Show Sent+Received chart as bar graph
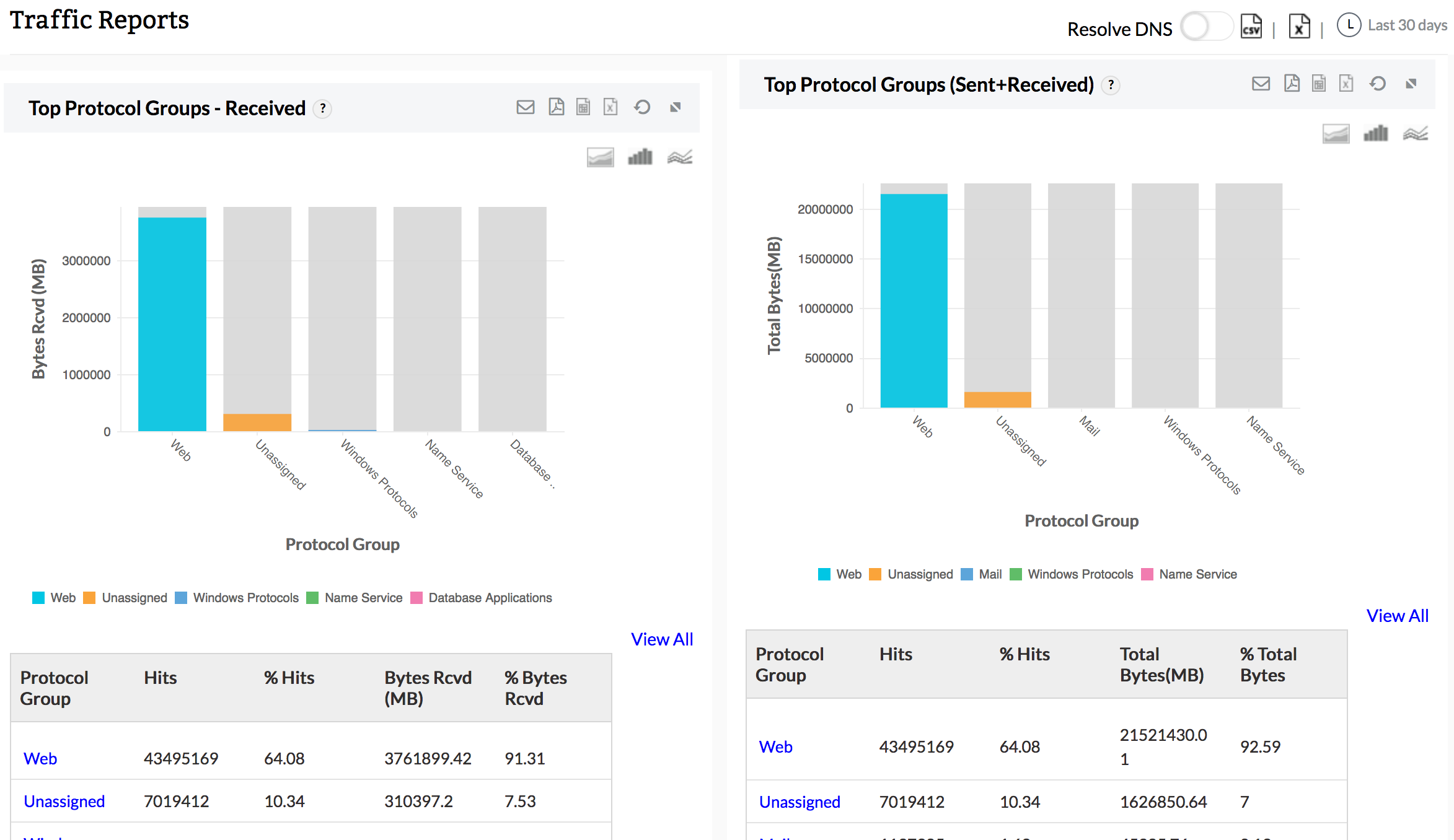1454x840 pixels. coord(1375,134)
